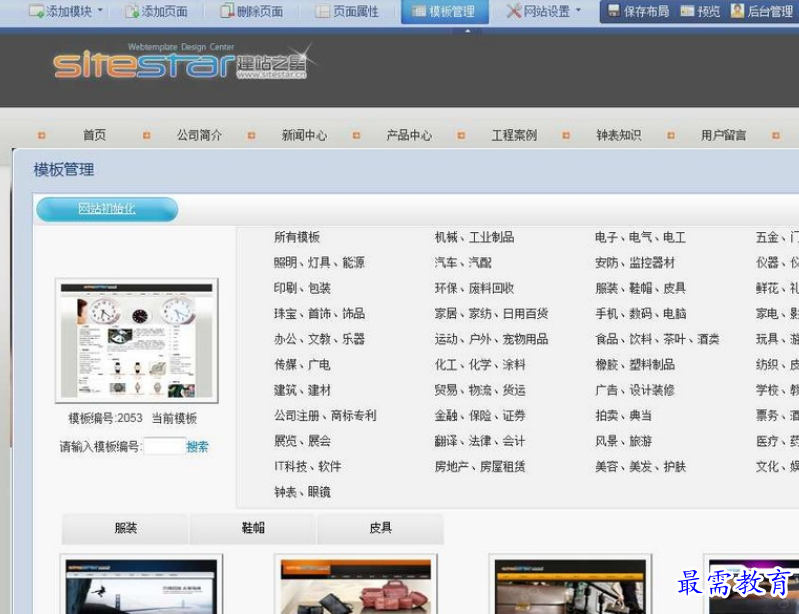Image resolution: width=799 pixels, height=614 pixels.
Task: Select 办公、文教、乐器 category
Action: pos(319,339)
